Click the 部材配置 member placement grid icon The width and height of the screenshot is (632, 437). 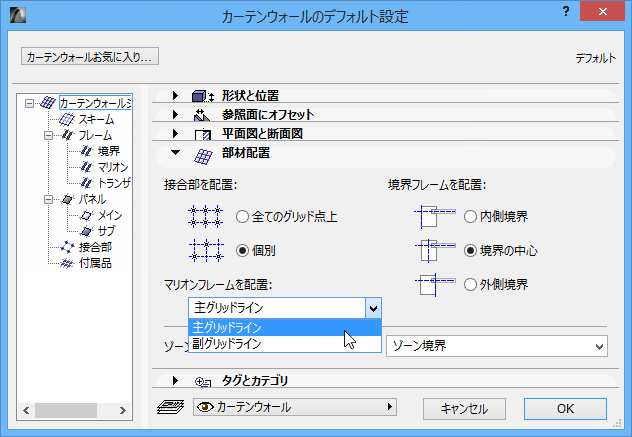click(x=203, y=156)
